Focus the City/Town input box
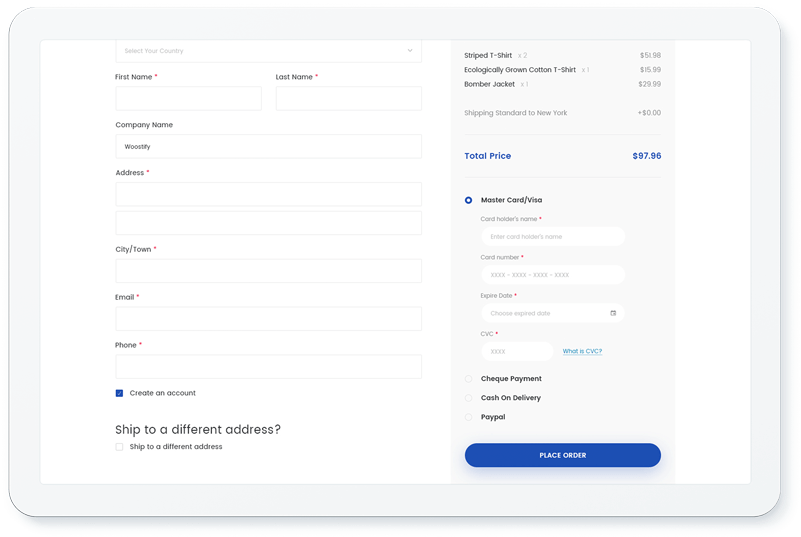This screenshot has width=801, height=537. [x=268, y=271]
